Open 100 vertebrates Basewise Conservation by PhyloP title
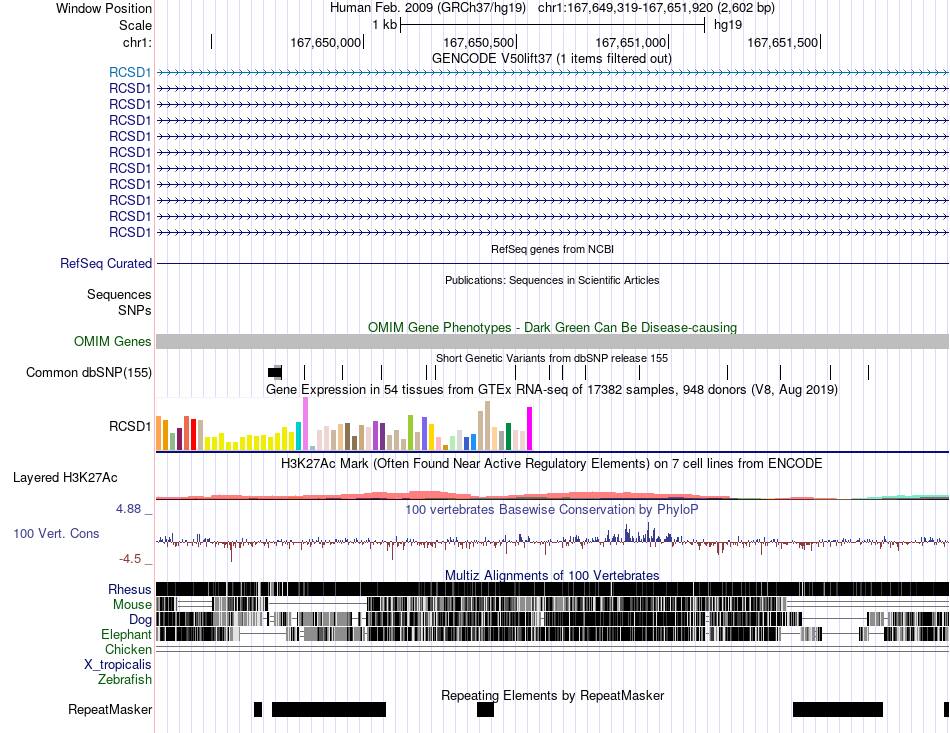The width and height of the screenshot is (950, 733). pyautogui.click(x=552, y=509)
